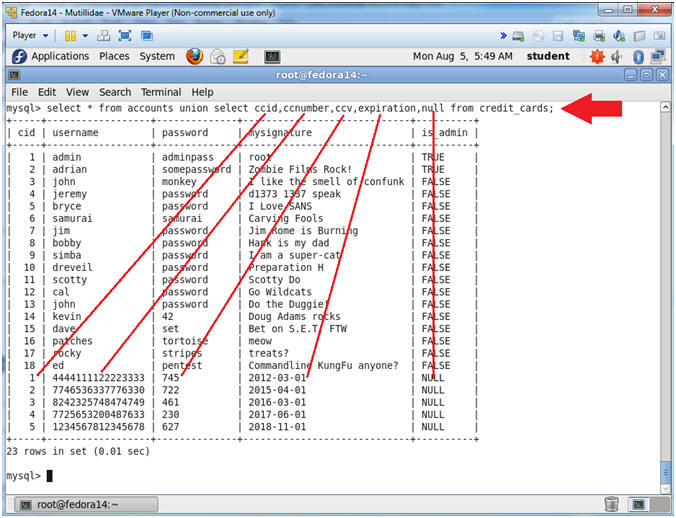This screenshot has width=676, height=518.
Task: Switch to Unity mode icon in the VMware toolbar
Action: pyautogui.click(x=147, y=36)
